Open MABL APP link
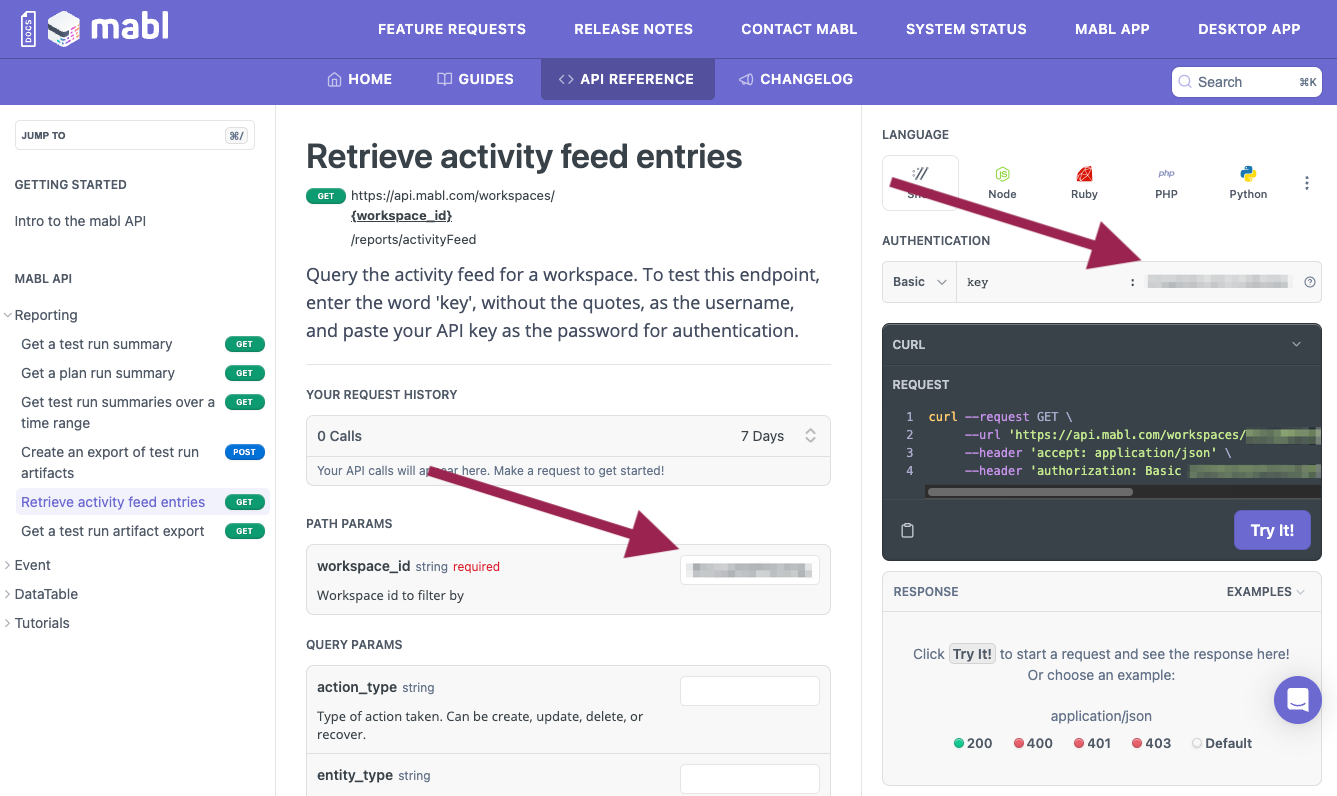1337x796 pixels. click(1112, 29)
